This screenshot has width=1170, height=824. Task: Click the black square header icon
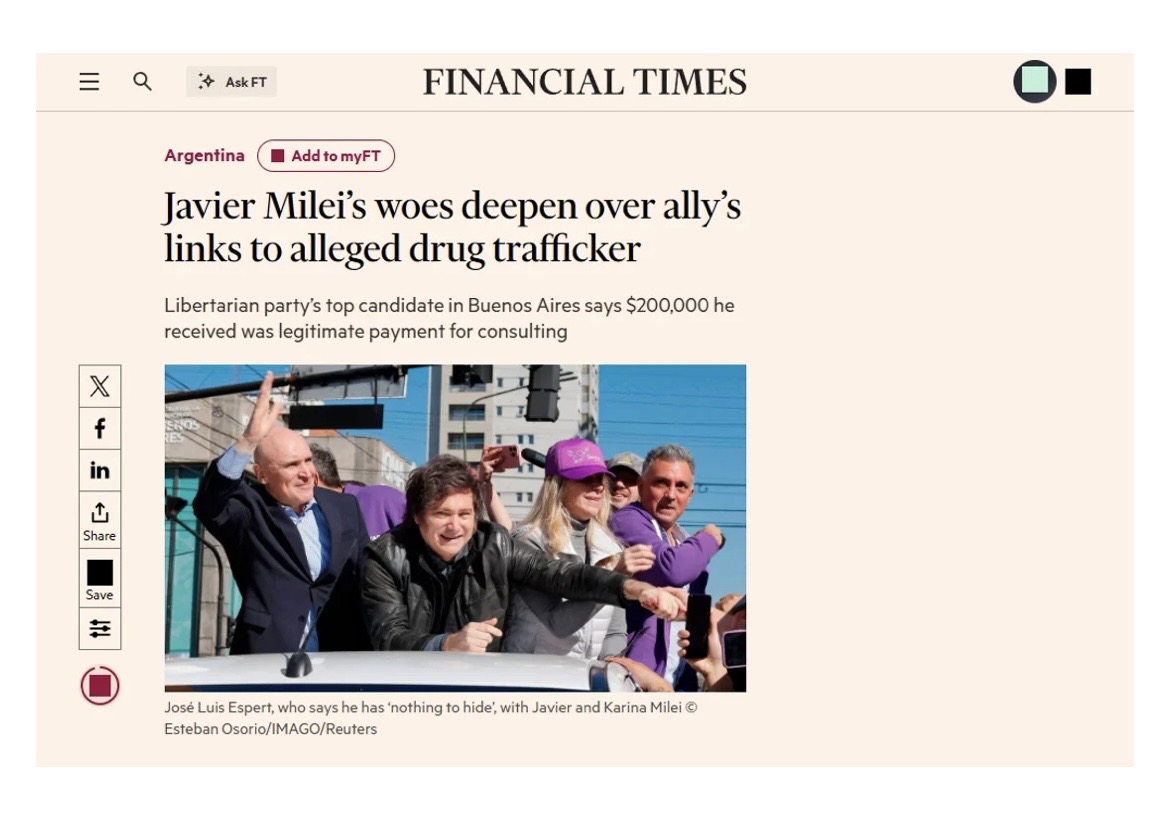pyautogui.click(x=1077, y=81)
